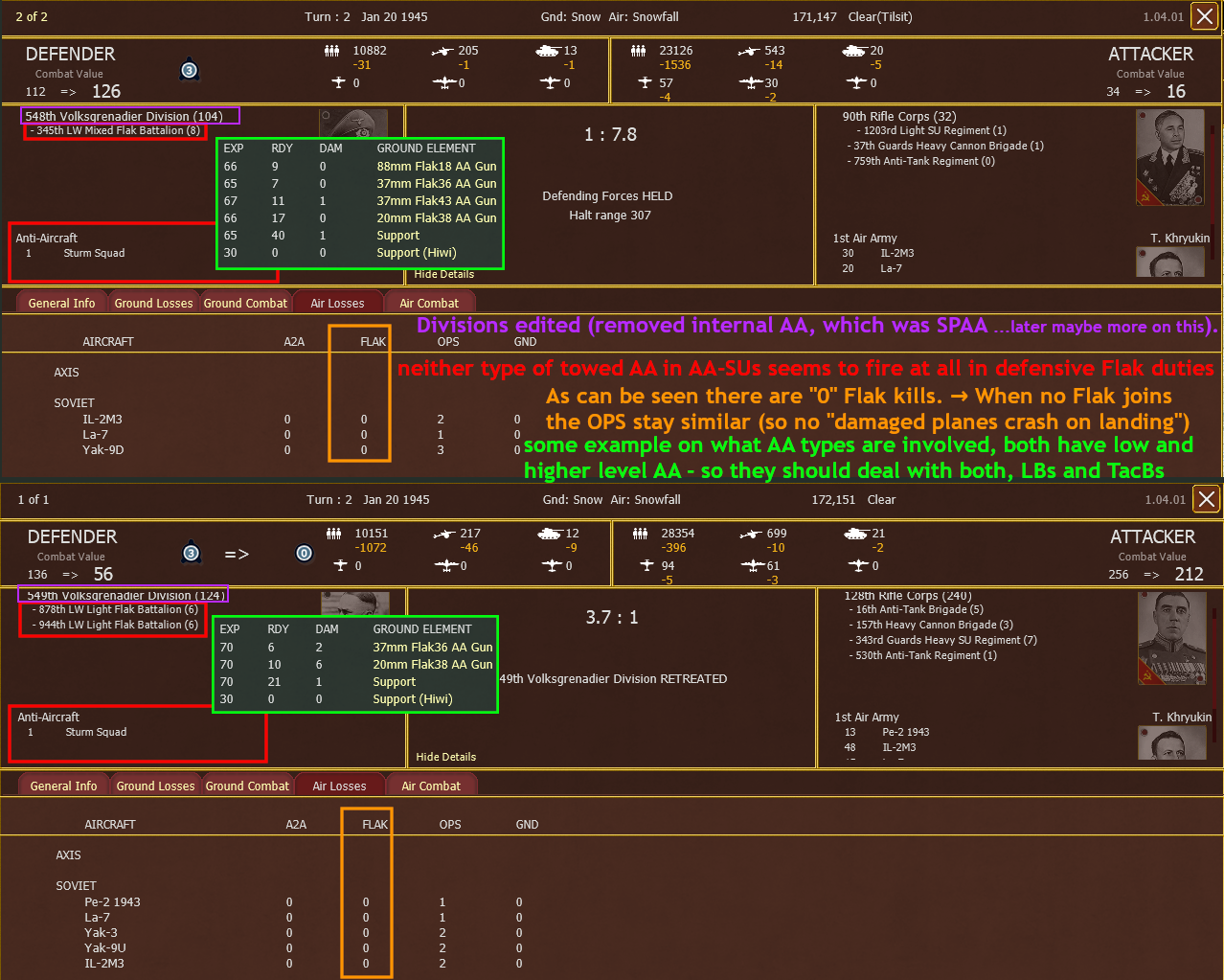Screen dimensions: 1224x980
Task: Switch to Air Losses tab in lower report
Action: 339,786
